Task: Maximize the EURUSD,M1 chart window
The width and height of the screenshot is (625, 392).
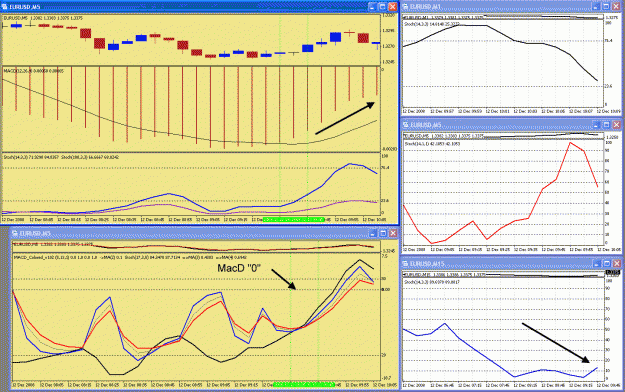Action: (606, 7)
